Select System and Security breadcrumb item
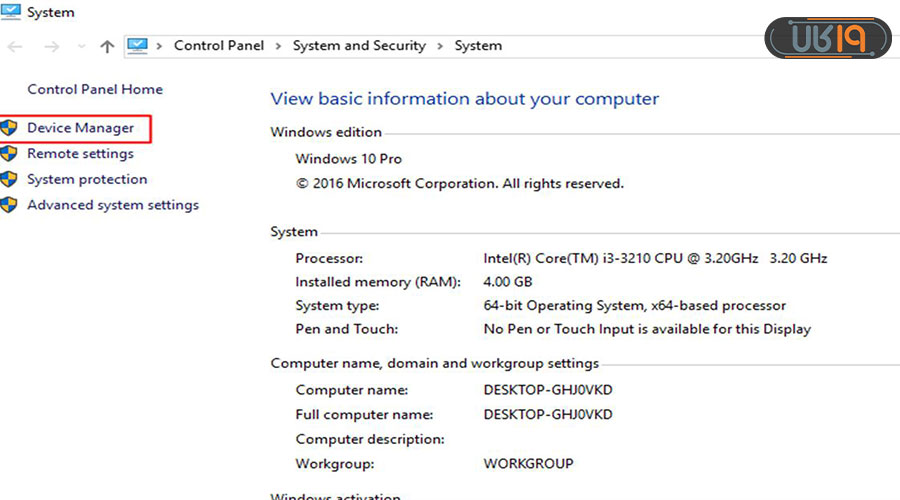 click(x=359, y=46)
